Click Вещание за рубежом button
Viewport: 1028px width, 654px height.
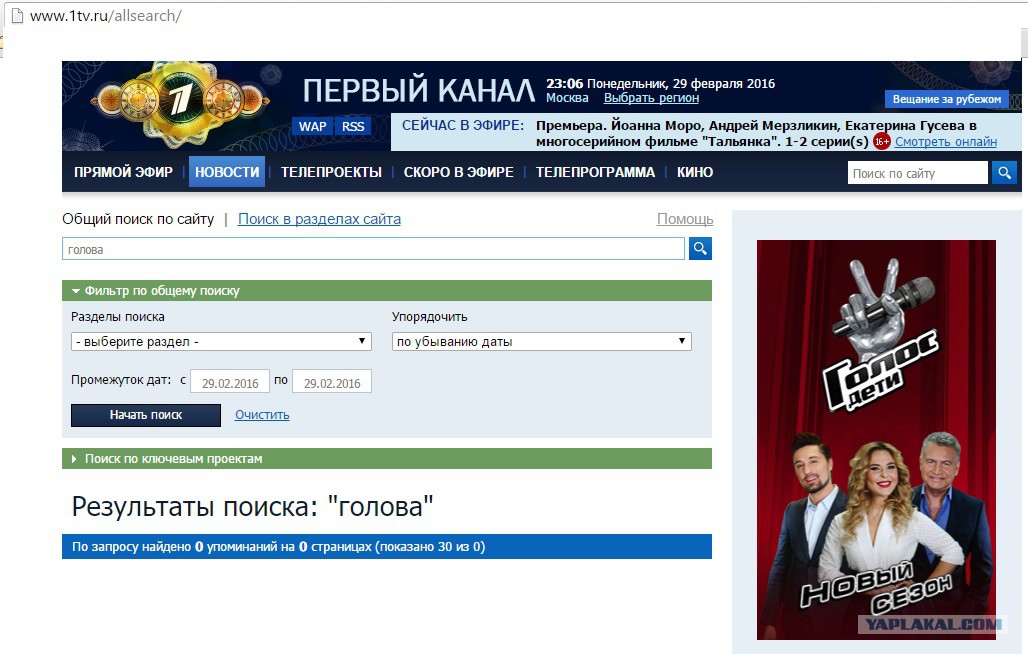point(946,99)
